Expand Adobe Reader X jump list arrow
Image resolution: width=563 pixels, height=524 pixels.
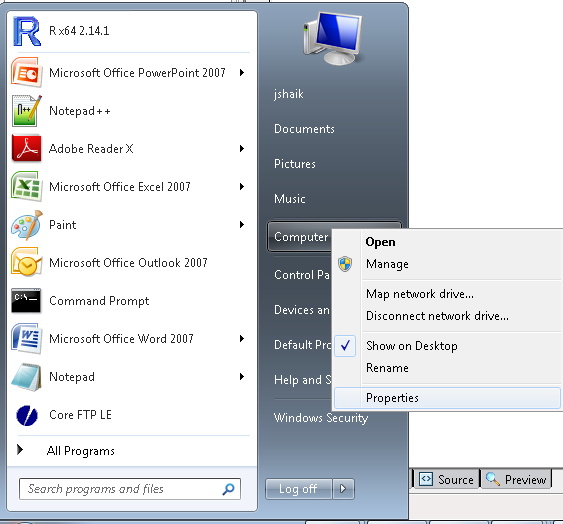[242, 148]
